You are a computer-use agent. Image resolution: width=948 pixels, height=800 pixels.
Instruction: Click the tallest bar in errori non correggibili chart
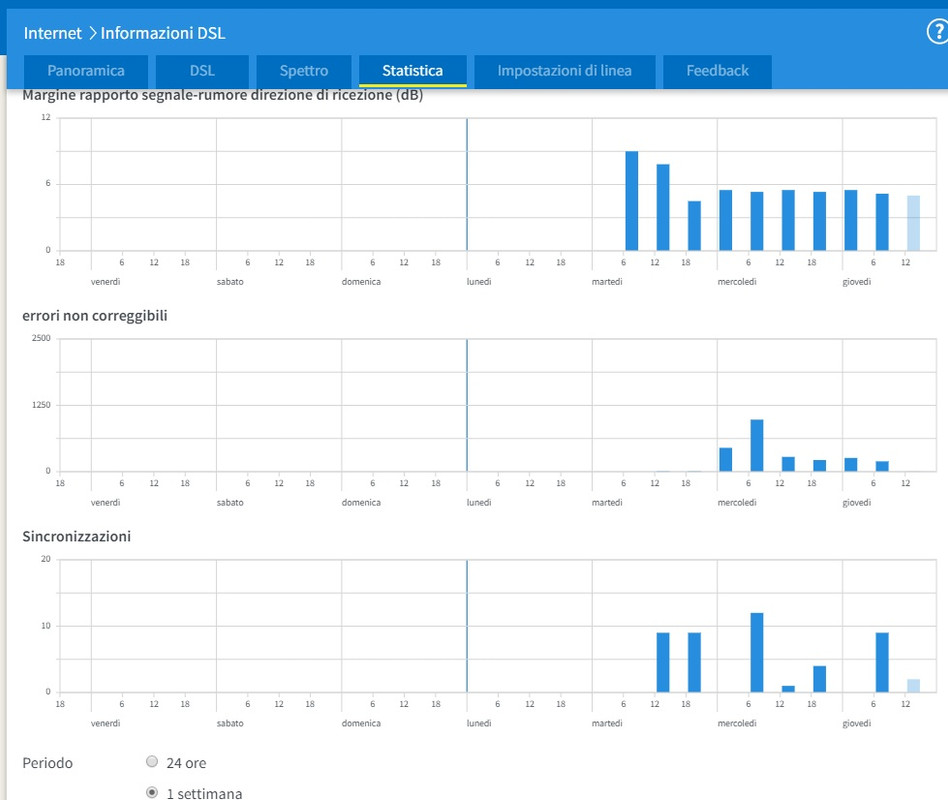tap(756, 445)
